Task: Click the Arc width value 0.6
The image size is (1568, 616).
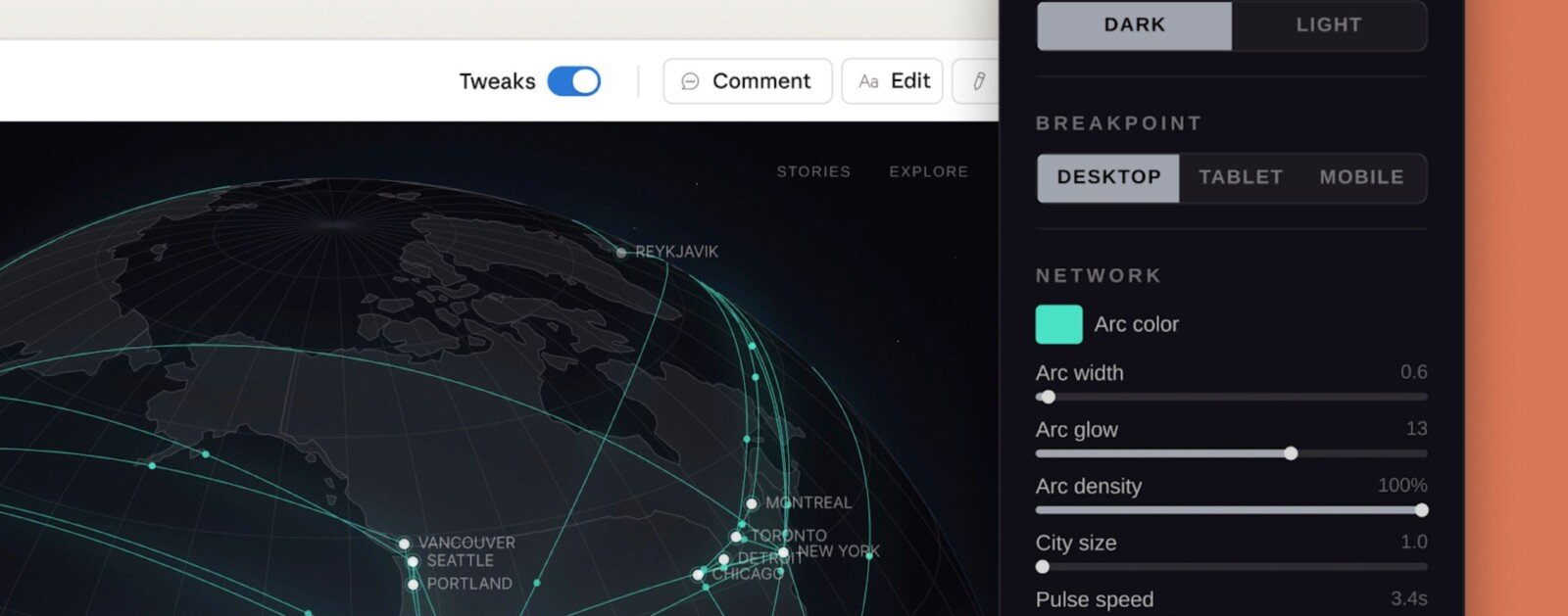Action: point(1413,372)
